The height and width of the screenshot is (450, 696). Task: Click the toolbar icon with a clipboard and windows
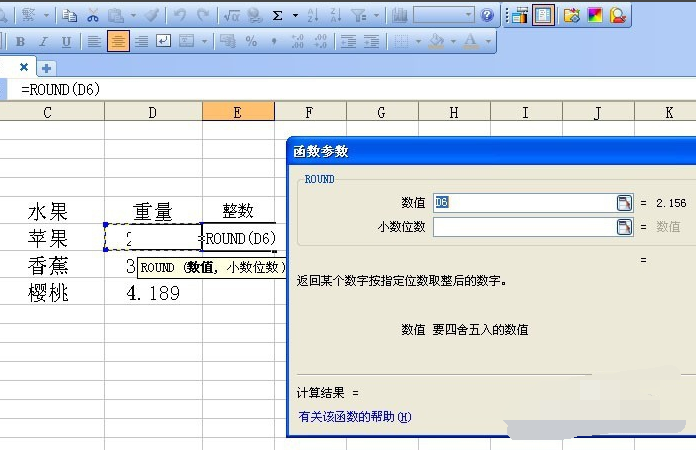click(x=520, y=16)
